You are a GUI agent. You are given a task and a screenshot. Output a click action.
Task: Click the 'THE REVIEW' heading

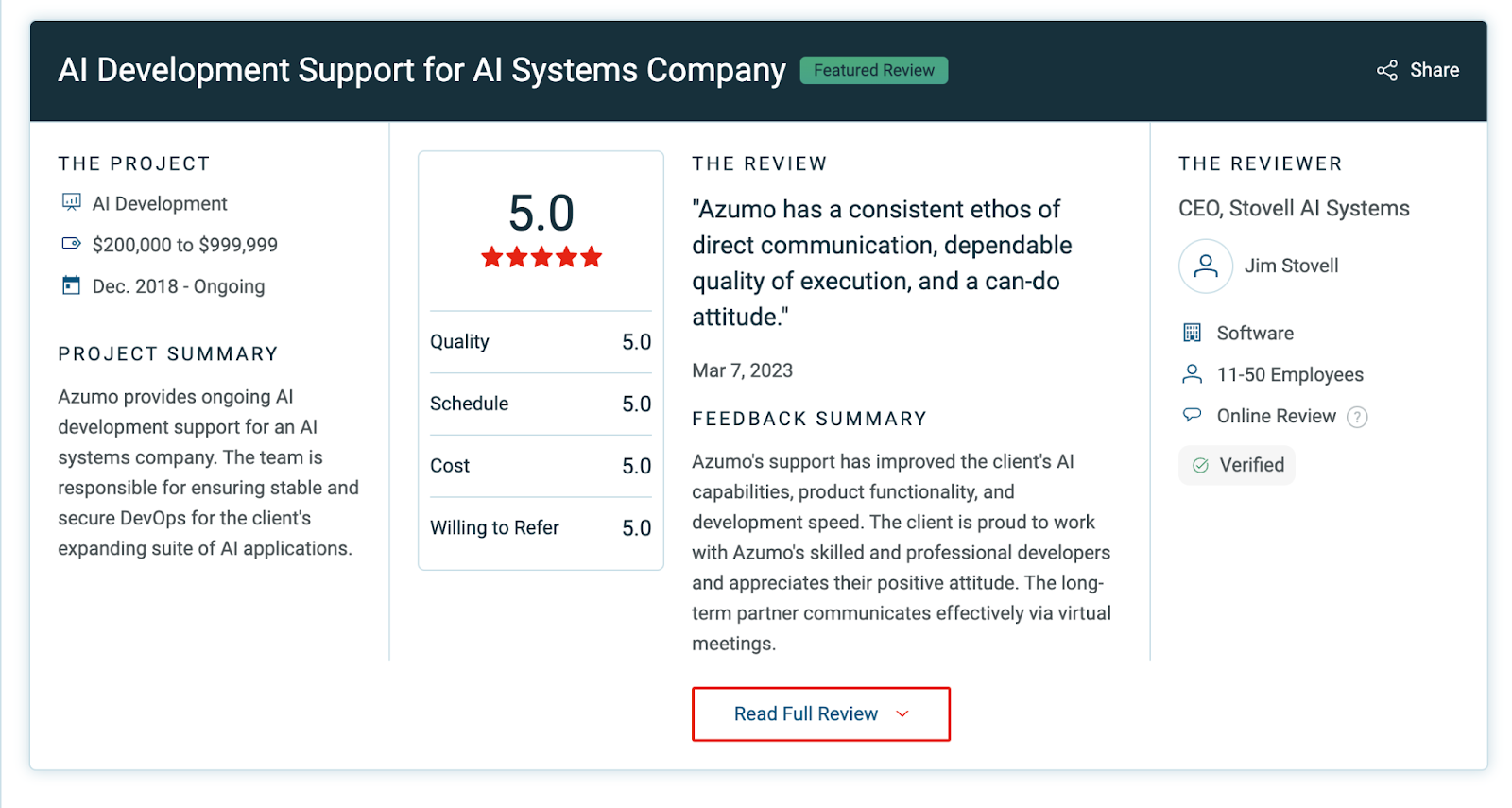[x=760, y=163]
